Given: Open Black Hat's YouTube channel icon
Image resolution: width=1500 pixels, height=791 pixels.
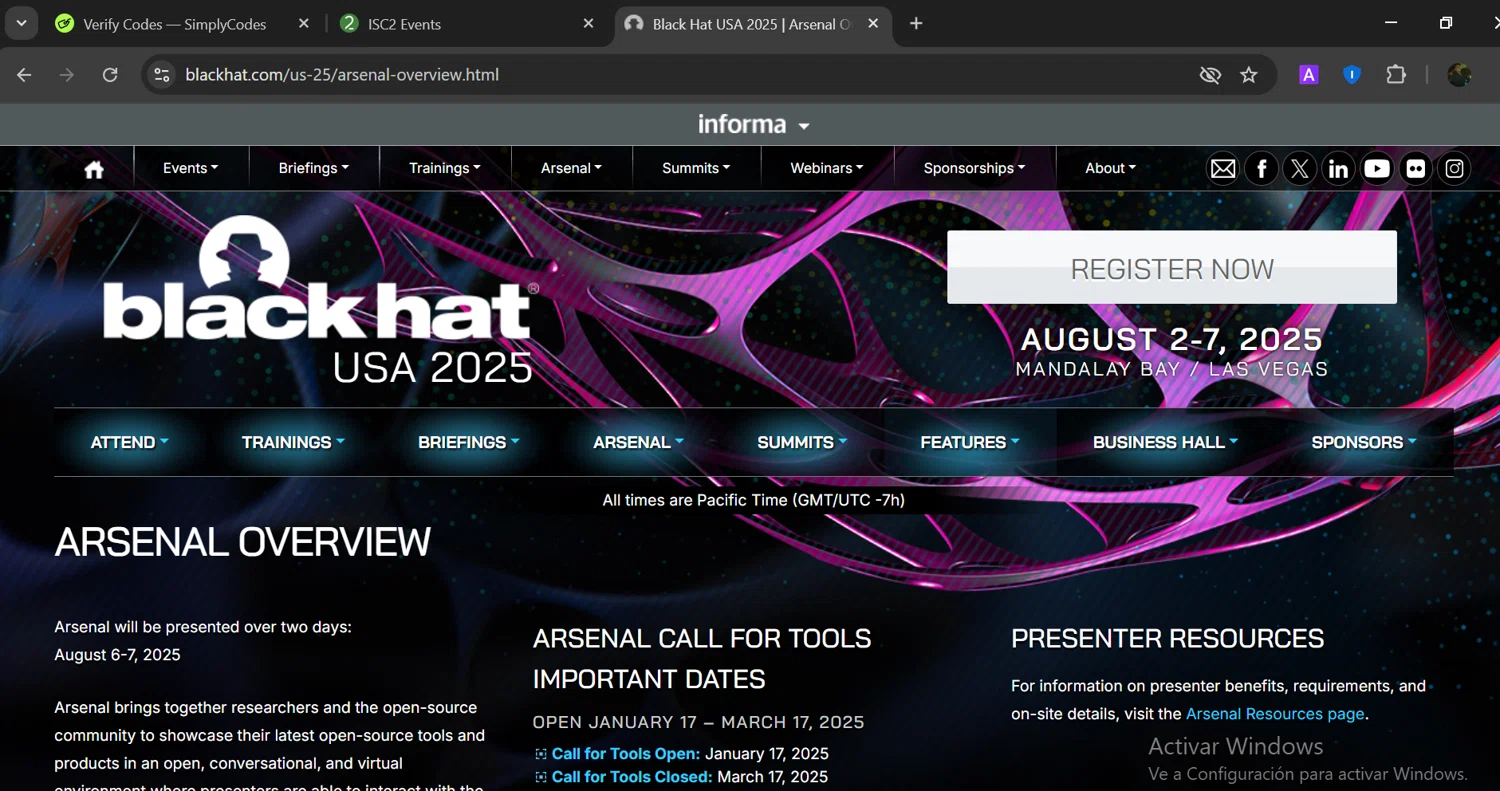Looking at the screenshot, I should 1377,169.
